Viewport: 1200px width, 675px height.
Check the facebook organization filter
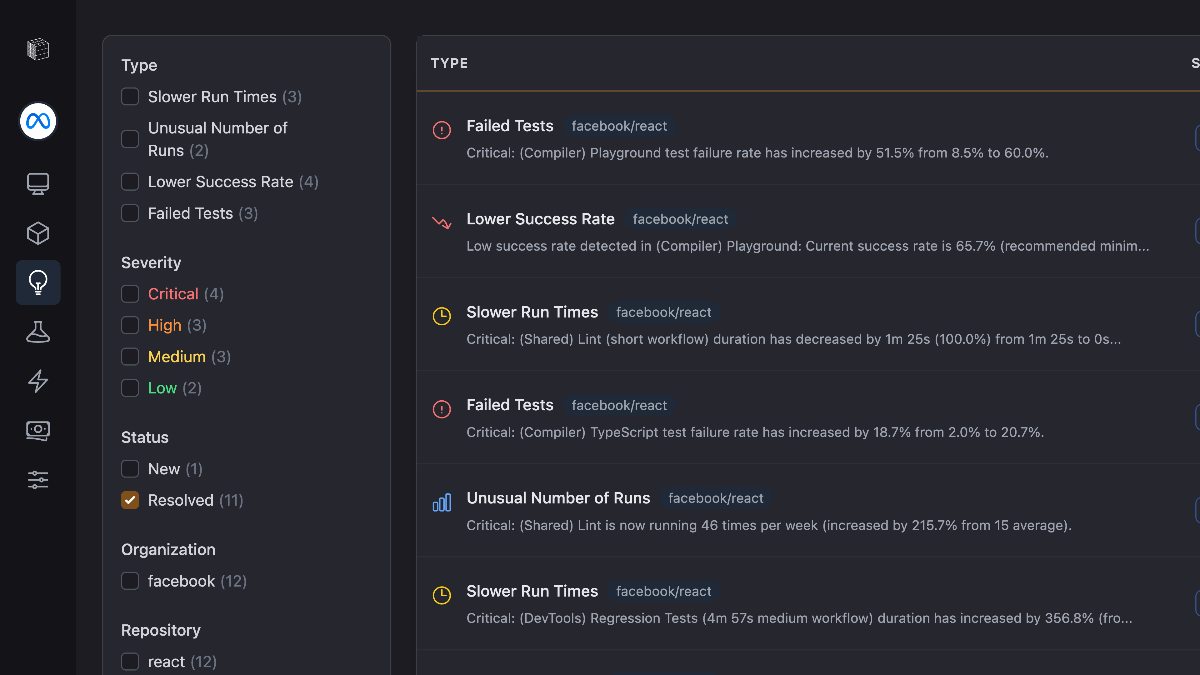(x=130, y=581)
